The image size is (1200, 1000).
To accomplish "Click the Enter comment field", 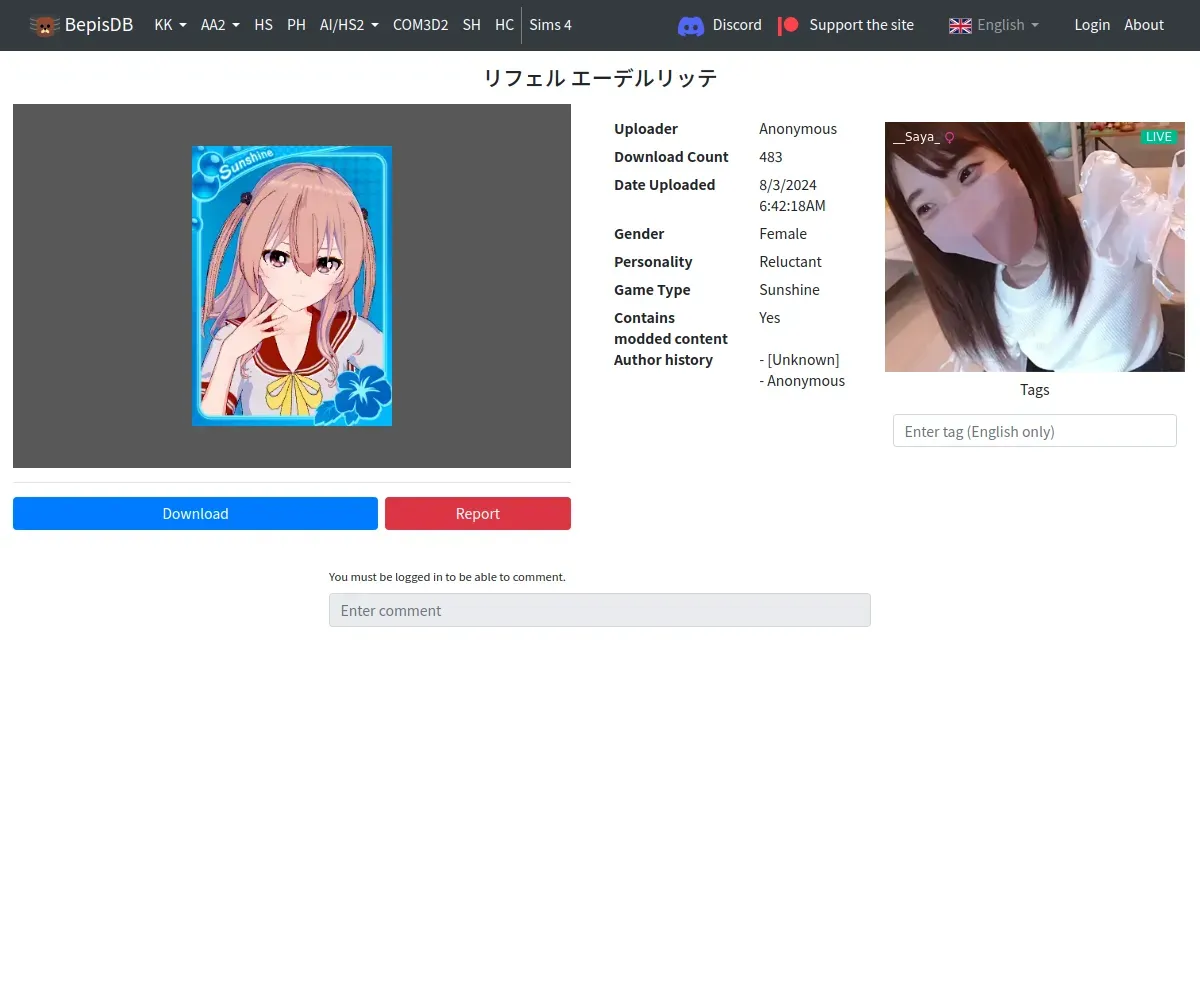I will pyautogui.click(x=600, y=610).
